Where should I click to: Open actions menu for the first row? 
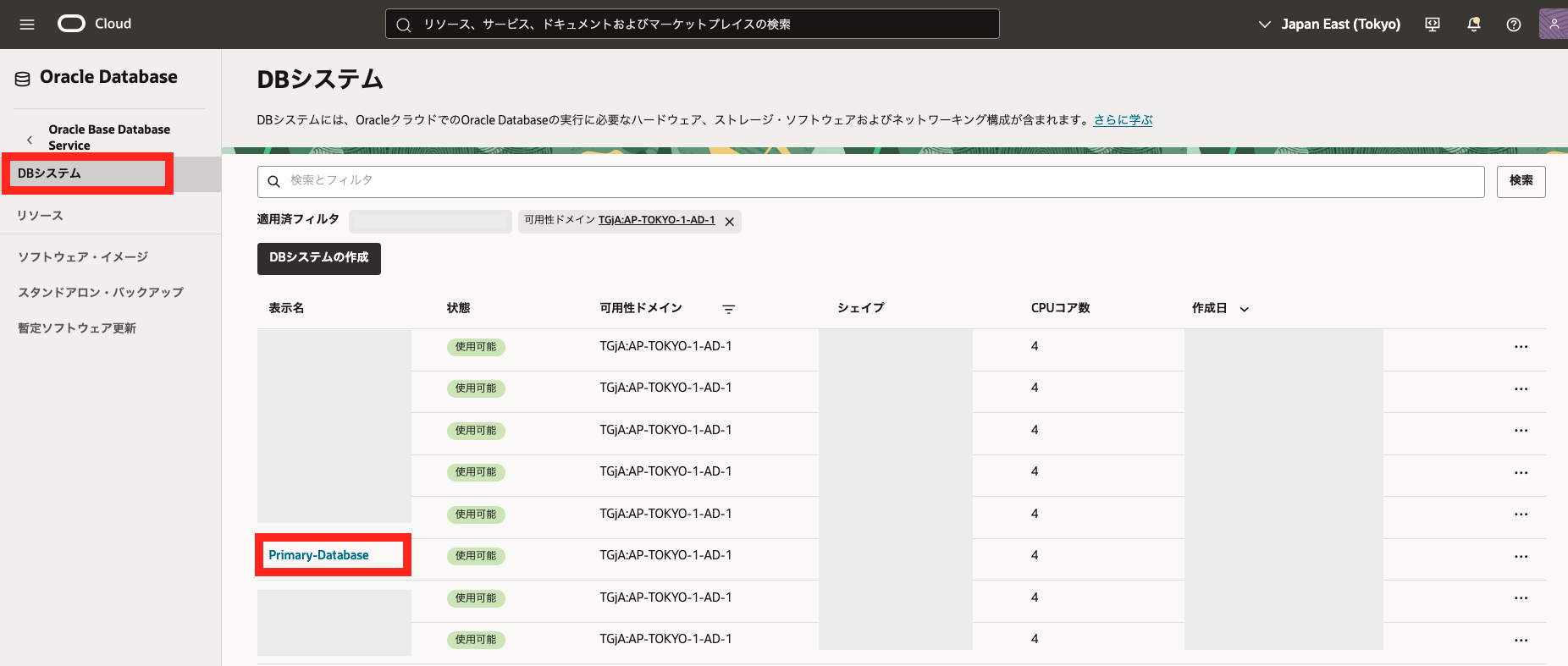pos(1521,347)
